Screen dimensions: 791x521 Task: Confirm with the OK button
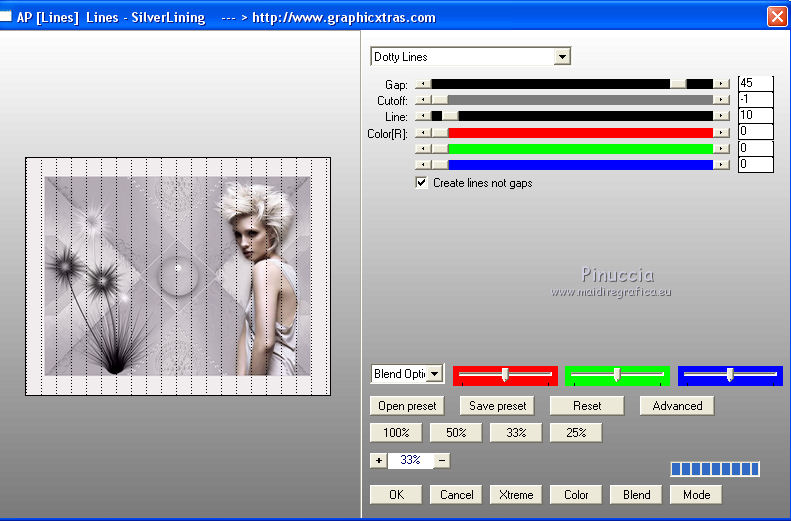pos(396,495)
